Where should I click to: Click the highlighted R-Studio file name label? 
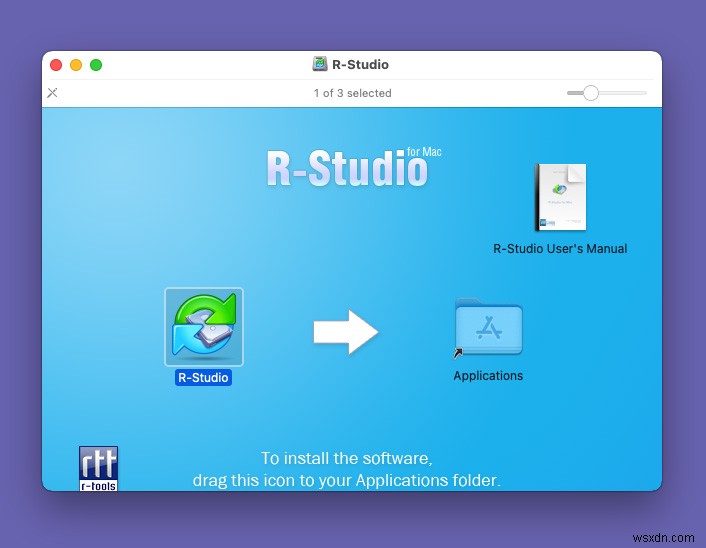tap(203, 378)
